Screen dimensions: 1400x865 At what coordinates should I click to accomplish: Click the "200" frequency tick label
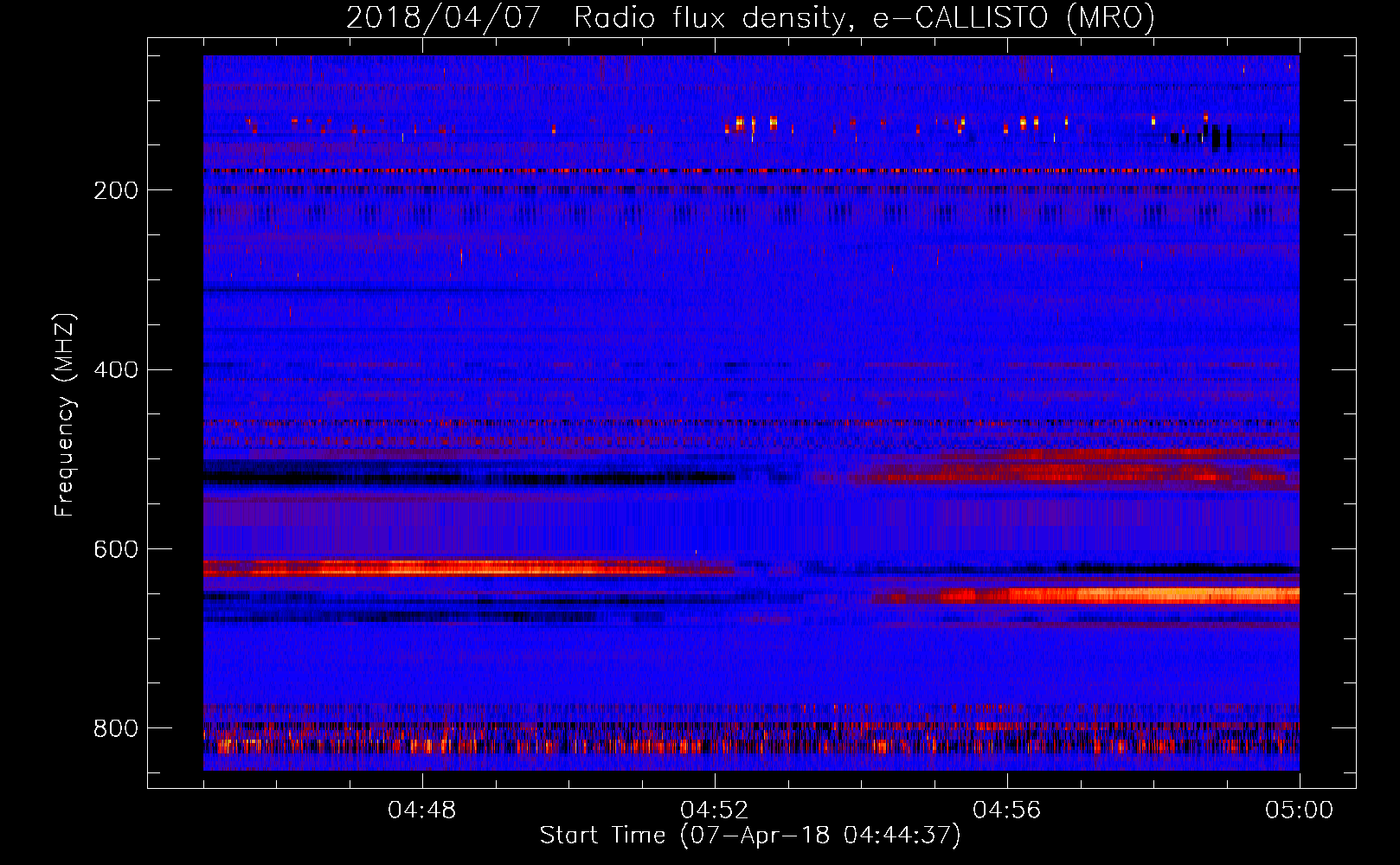point(115,190)
